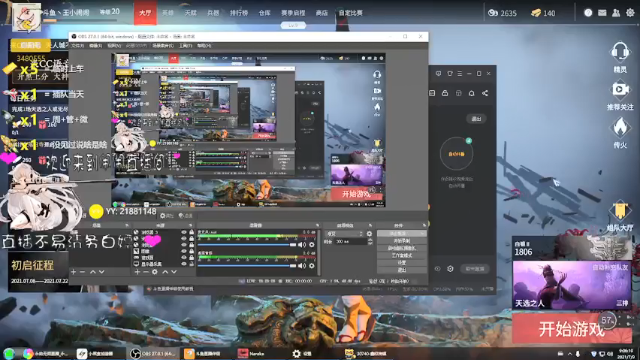Click the player avatar in game header
This screenshot has width=640, height=360.
pos(27,17)
